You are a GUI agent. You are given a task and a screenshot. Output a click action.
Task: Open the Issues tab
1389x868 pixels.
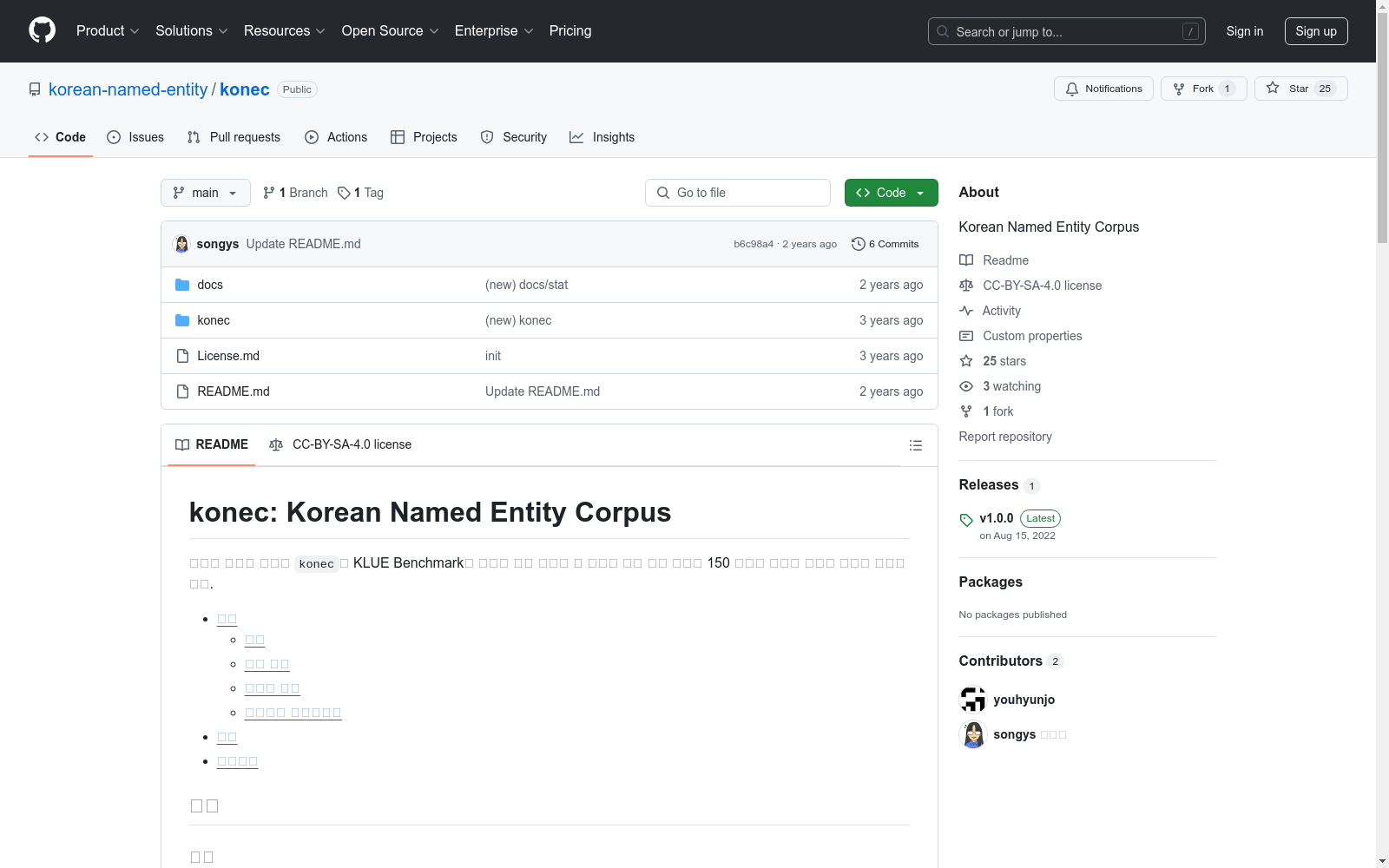[x=135, y=137]
